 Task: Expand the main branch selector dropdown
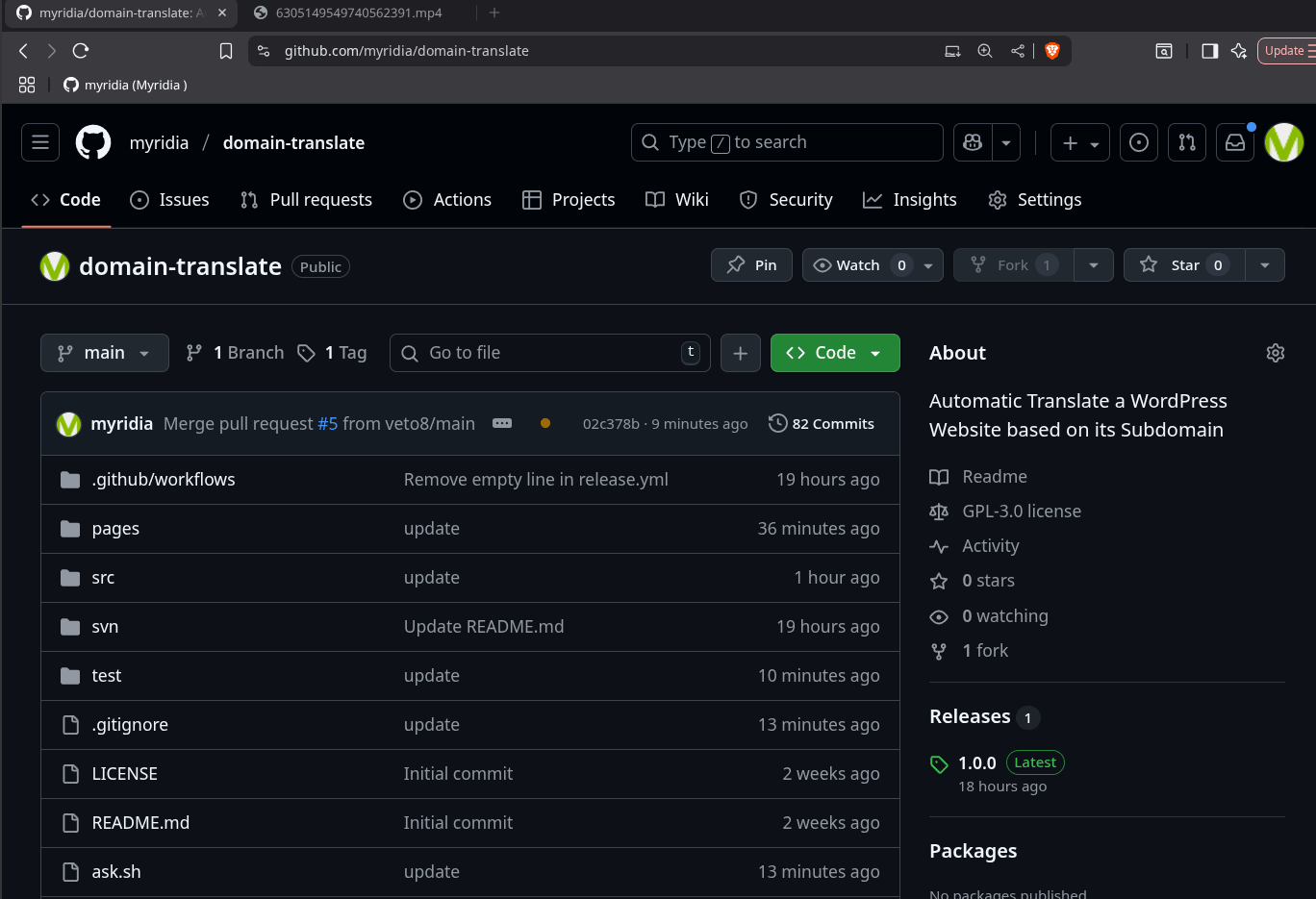(x=105, y=353)
